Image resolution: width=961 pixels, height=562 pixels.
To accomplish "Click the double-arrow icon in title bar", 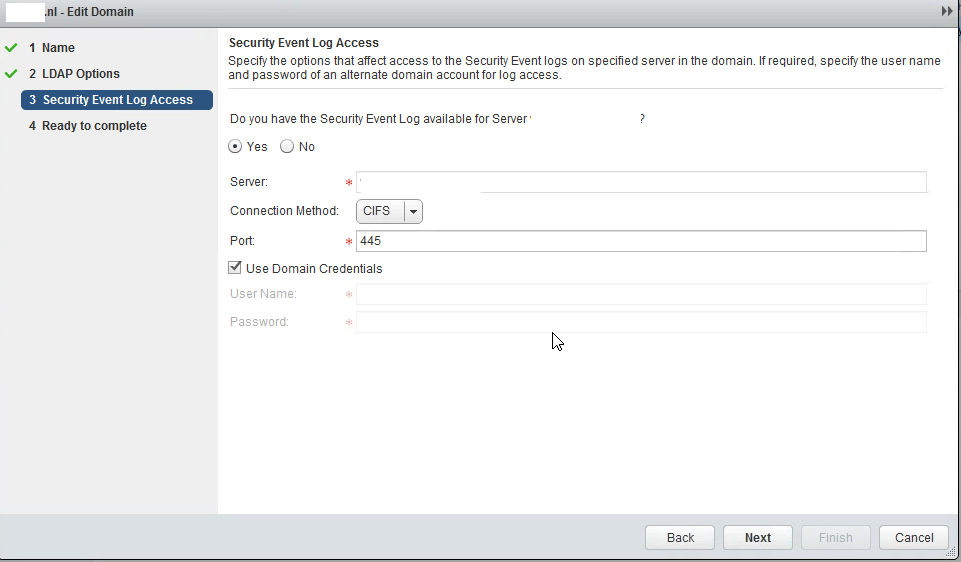I will tap(946, 12).
